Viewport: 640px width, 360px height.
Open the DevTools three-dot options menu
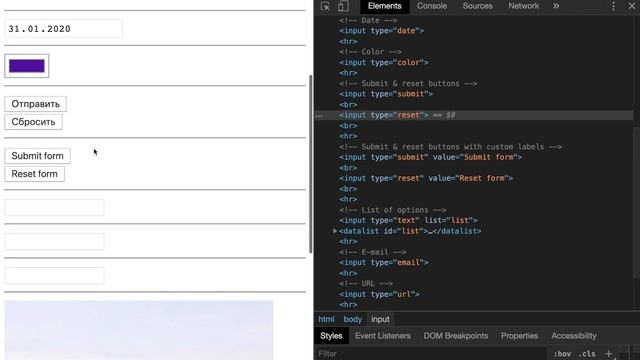[613, 6]
